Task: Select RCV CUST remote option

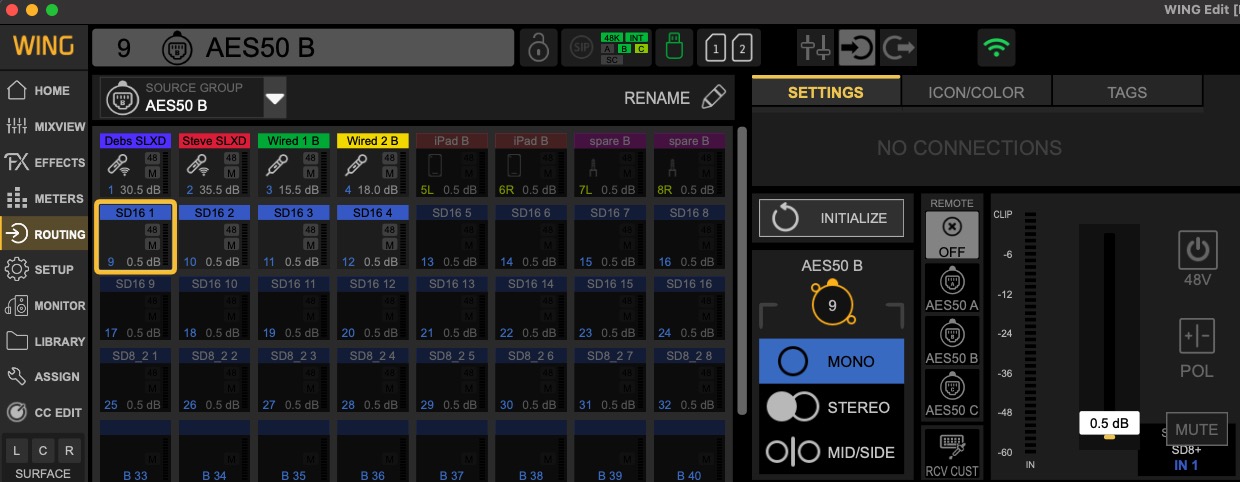Action: 951,452
